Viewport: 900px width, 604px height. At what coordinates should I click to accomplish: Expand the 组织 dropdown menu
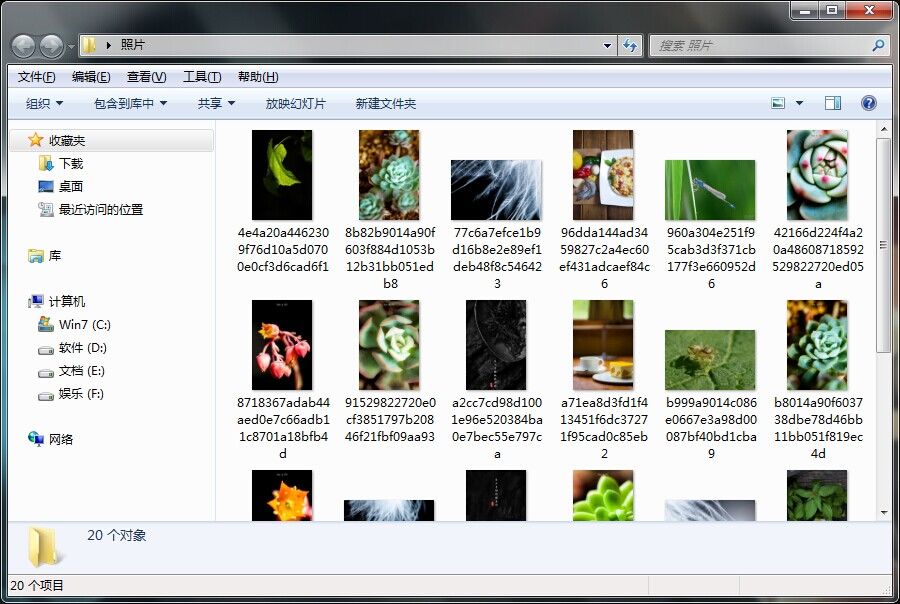(x=44, y=103)
